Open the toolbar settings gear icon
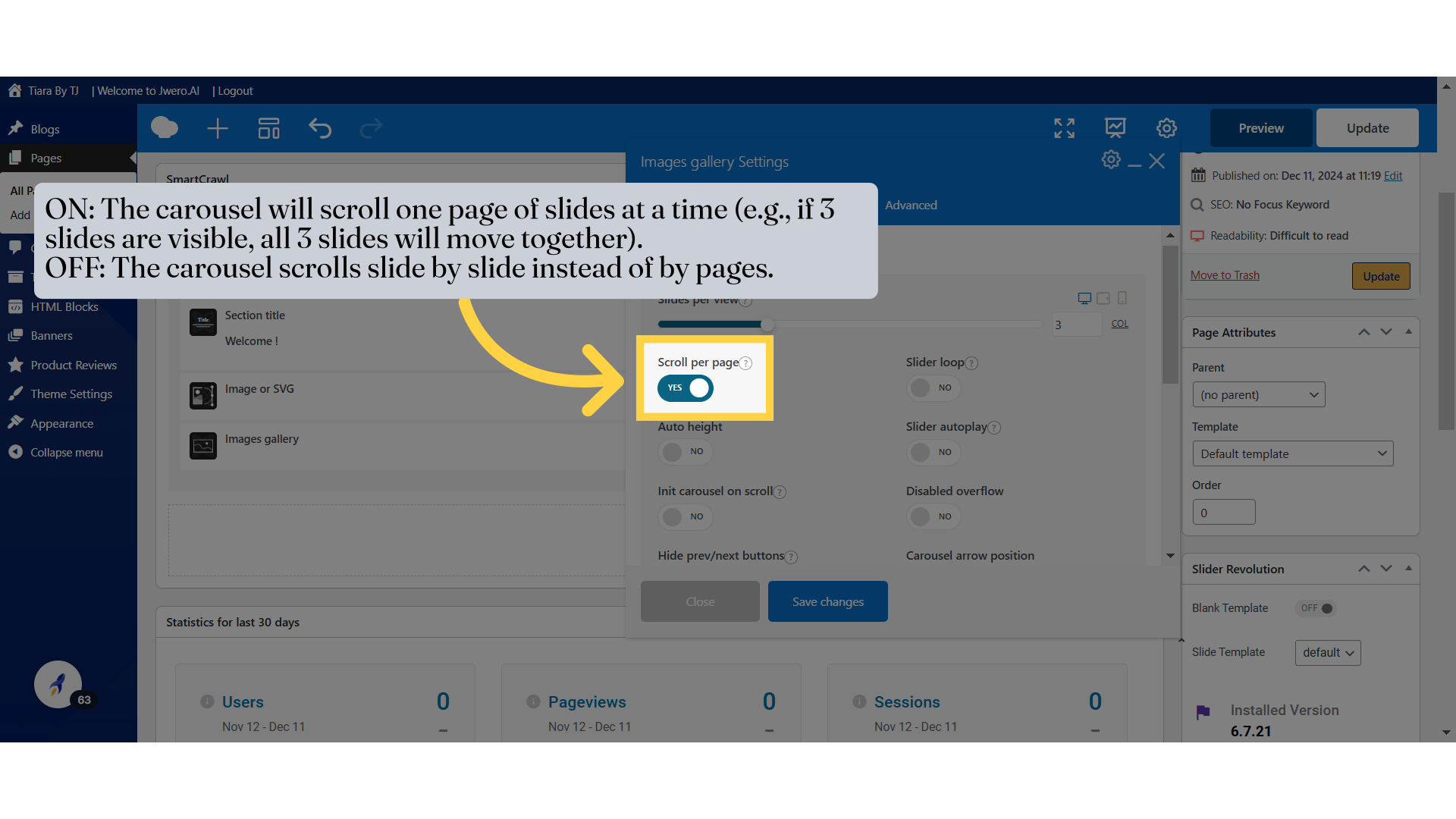This screenshot has width=1456, height=819. click(1166, 128)
